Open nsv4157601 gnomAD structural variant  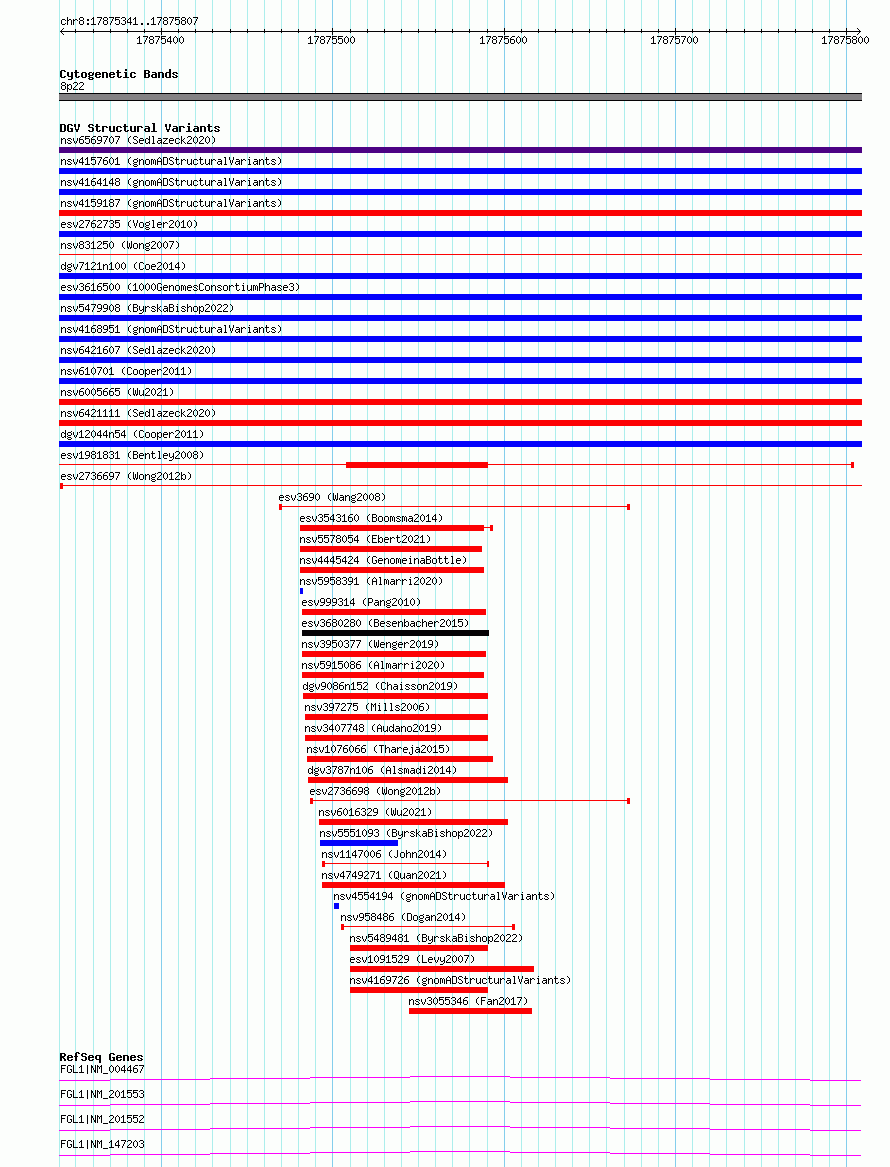171,161
